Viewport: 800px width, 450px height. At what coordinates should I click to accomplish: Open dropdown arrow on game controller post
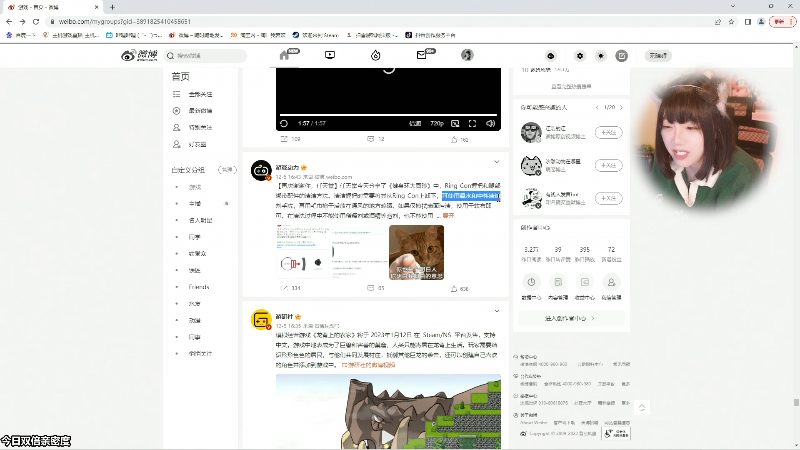tap(496, 162)
